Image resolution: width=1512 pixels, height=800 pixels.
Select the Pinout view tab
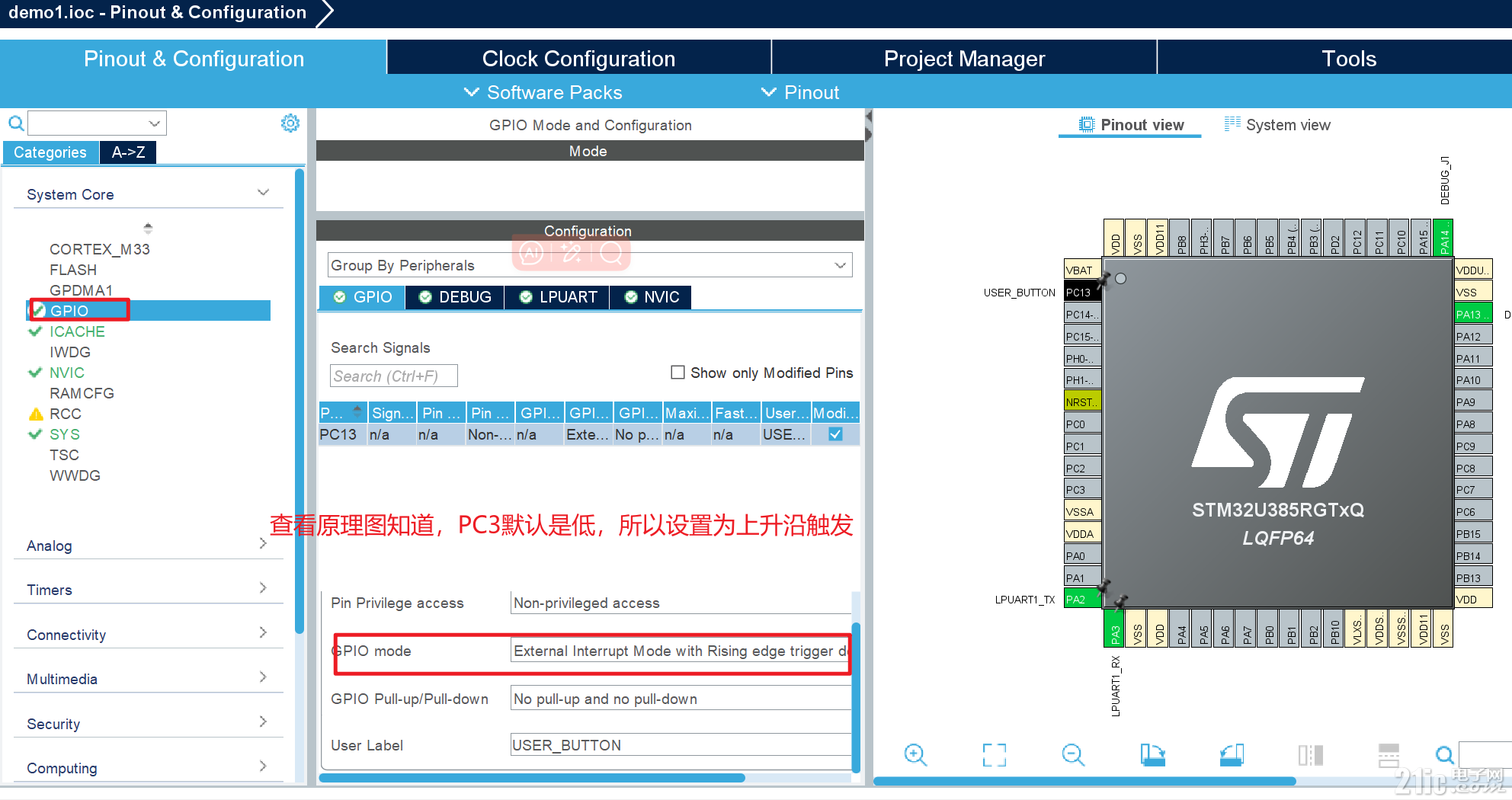[x=1131, y=125]
